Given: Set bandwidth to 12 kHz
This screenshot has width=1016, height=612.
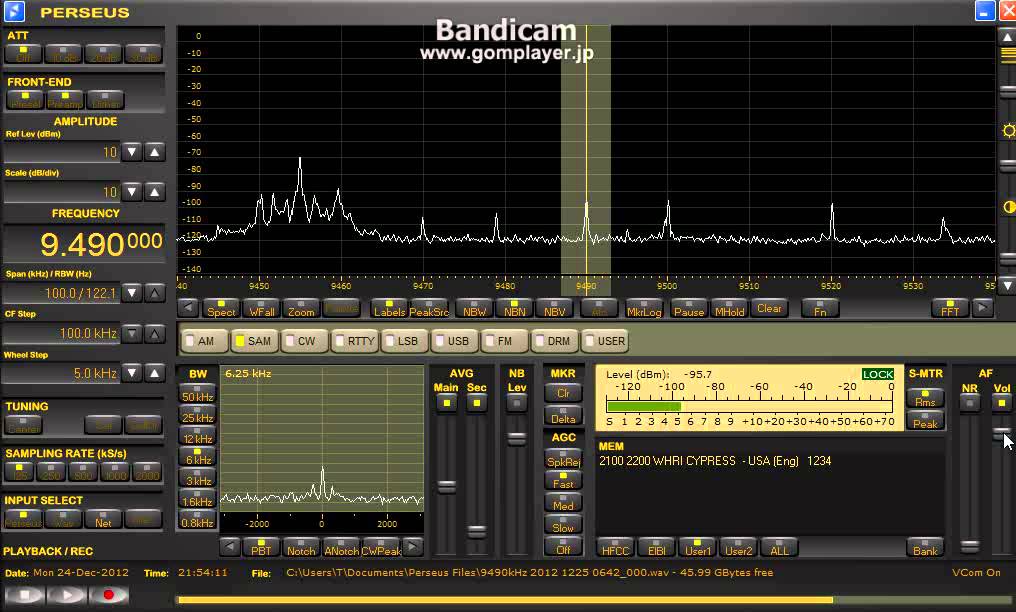Looking at the screenshot, I should (x=198, y=436).
